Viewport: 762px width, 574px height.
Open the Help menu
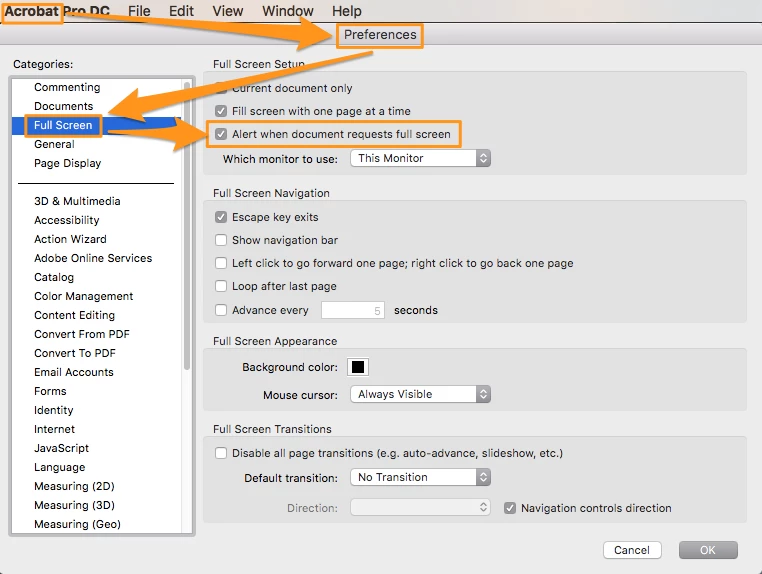[x=346, y=11]
